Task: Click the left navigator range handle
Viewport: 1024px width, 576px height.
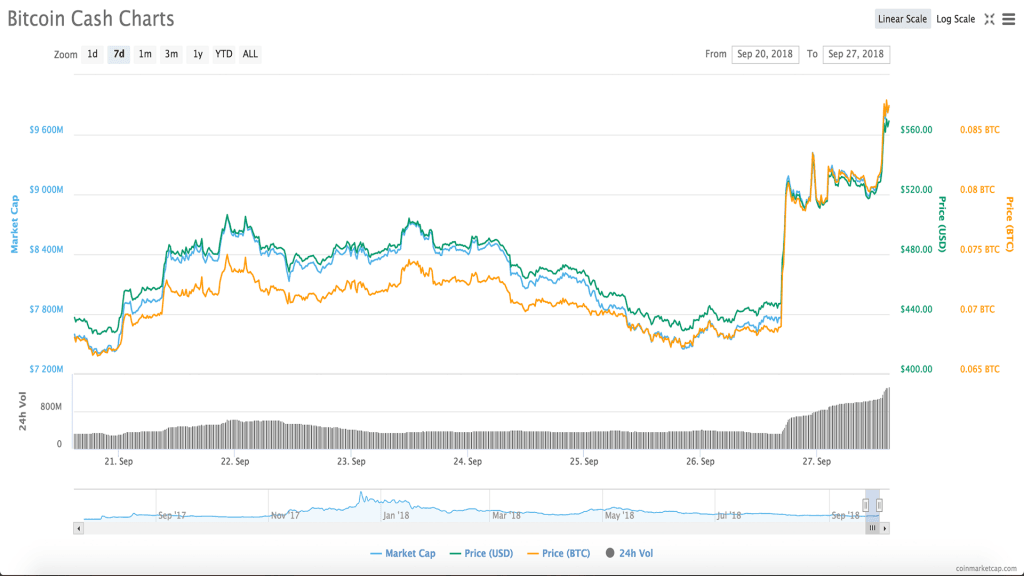Action: [866, 505]
